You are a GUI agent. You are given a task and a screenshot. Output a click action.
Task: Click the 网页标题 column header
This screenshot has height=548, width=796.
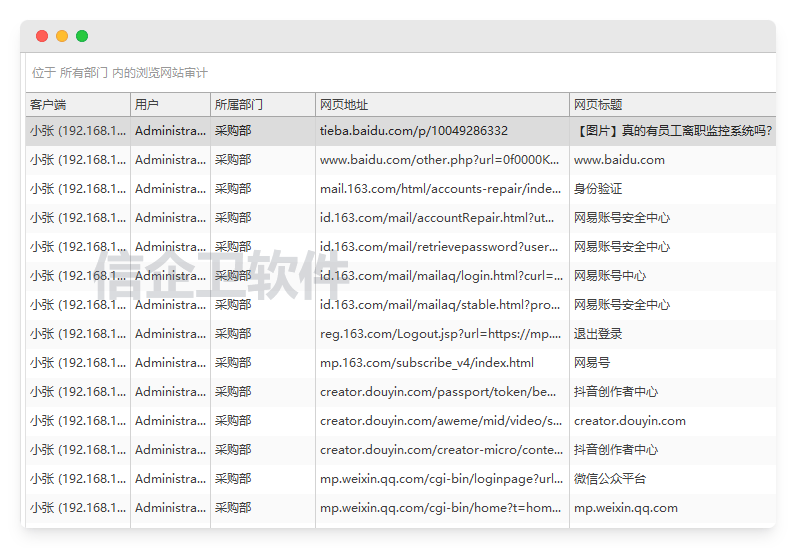pos(671,104)
